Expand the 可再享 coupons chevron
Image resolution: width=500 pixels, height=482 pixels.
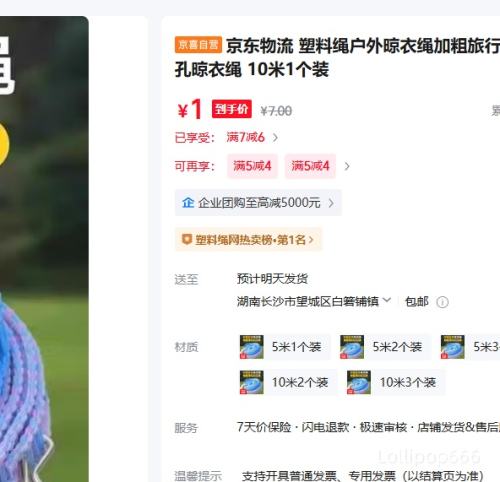coord(347,166)
